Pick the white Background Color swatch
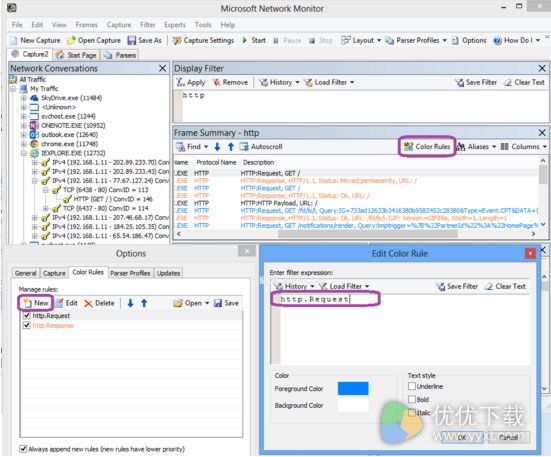Screen dimensions: 551x457 coord(353,405)
